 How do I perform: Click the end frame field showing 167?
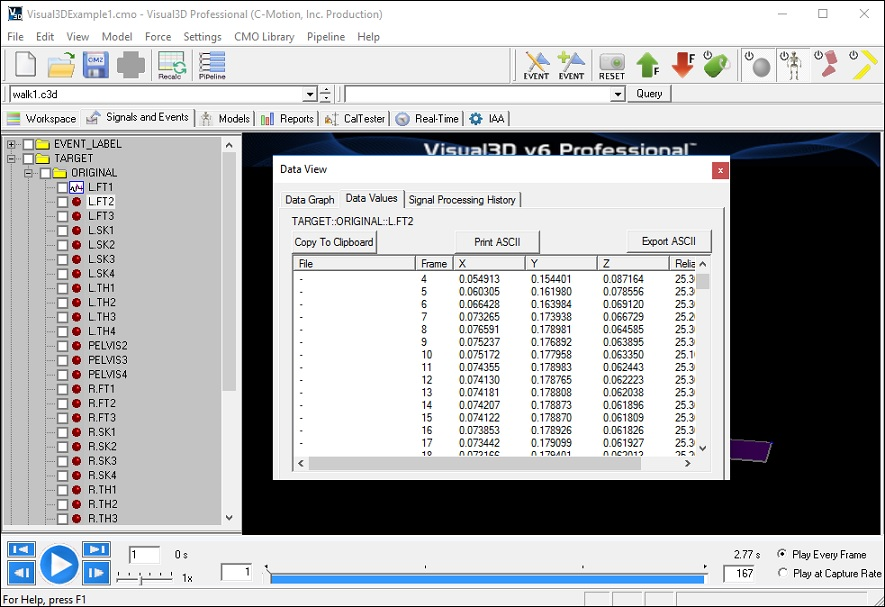pyautogui.click(x=739, y=574)
